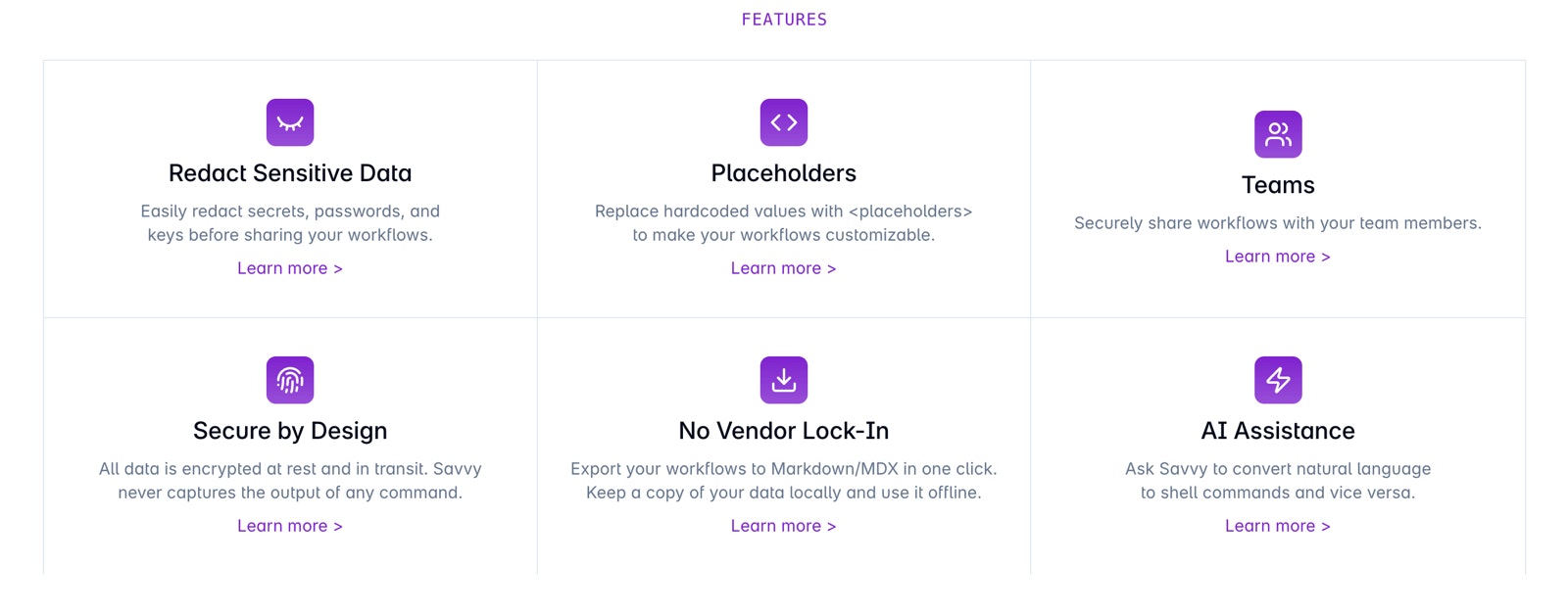Click the Teams users icon

(x=1278, y=134)
